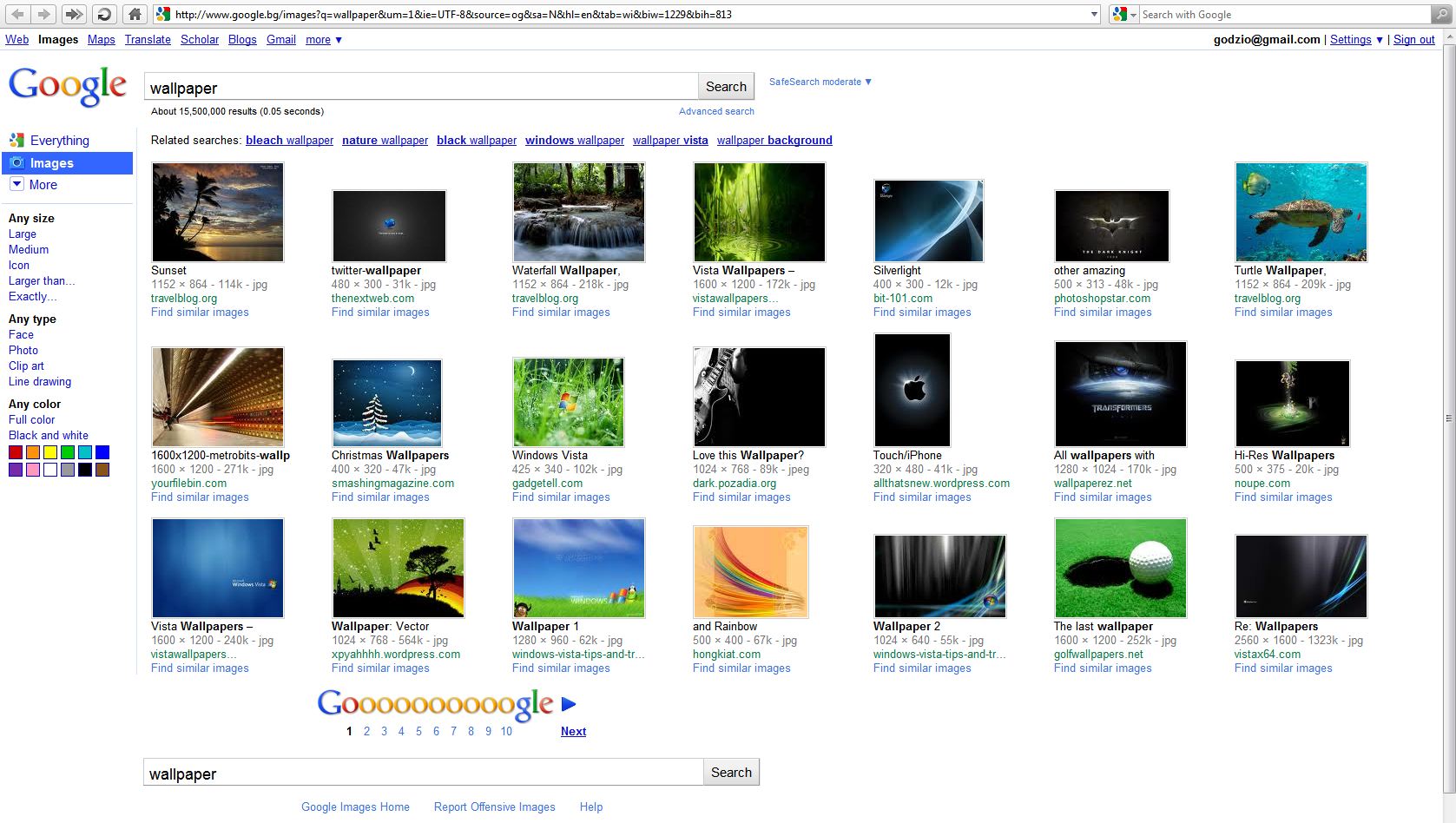Open Maps from the top navigation
The height and width of the screenshot is (823, 1456).
pyautogui.click(x=101, y=40)
